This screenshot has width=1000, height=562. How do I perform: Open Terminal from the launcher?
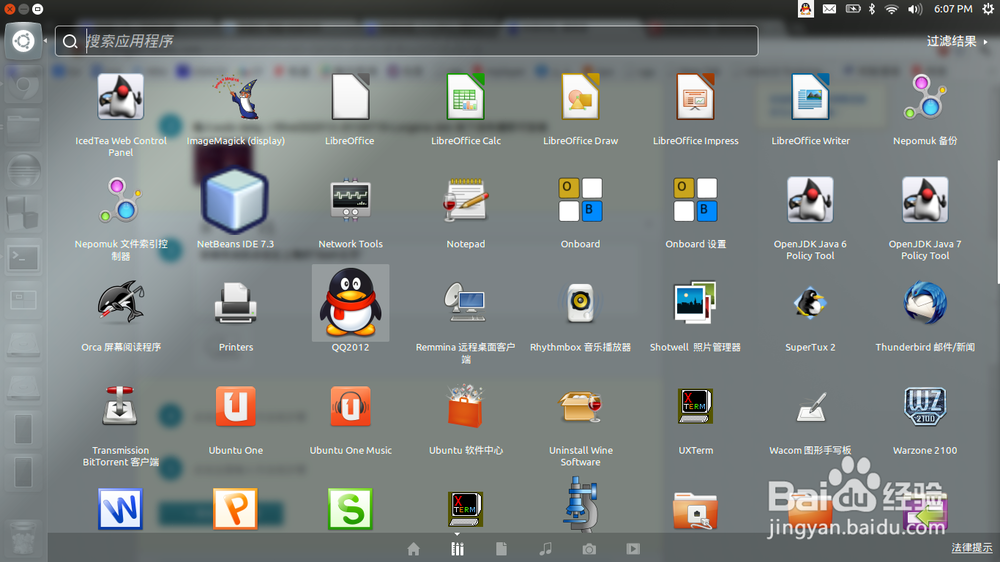(24, 258)
